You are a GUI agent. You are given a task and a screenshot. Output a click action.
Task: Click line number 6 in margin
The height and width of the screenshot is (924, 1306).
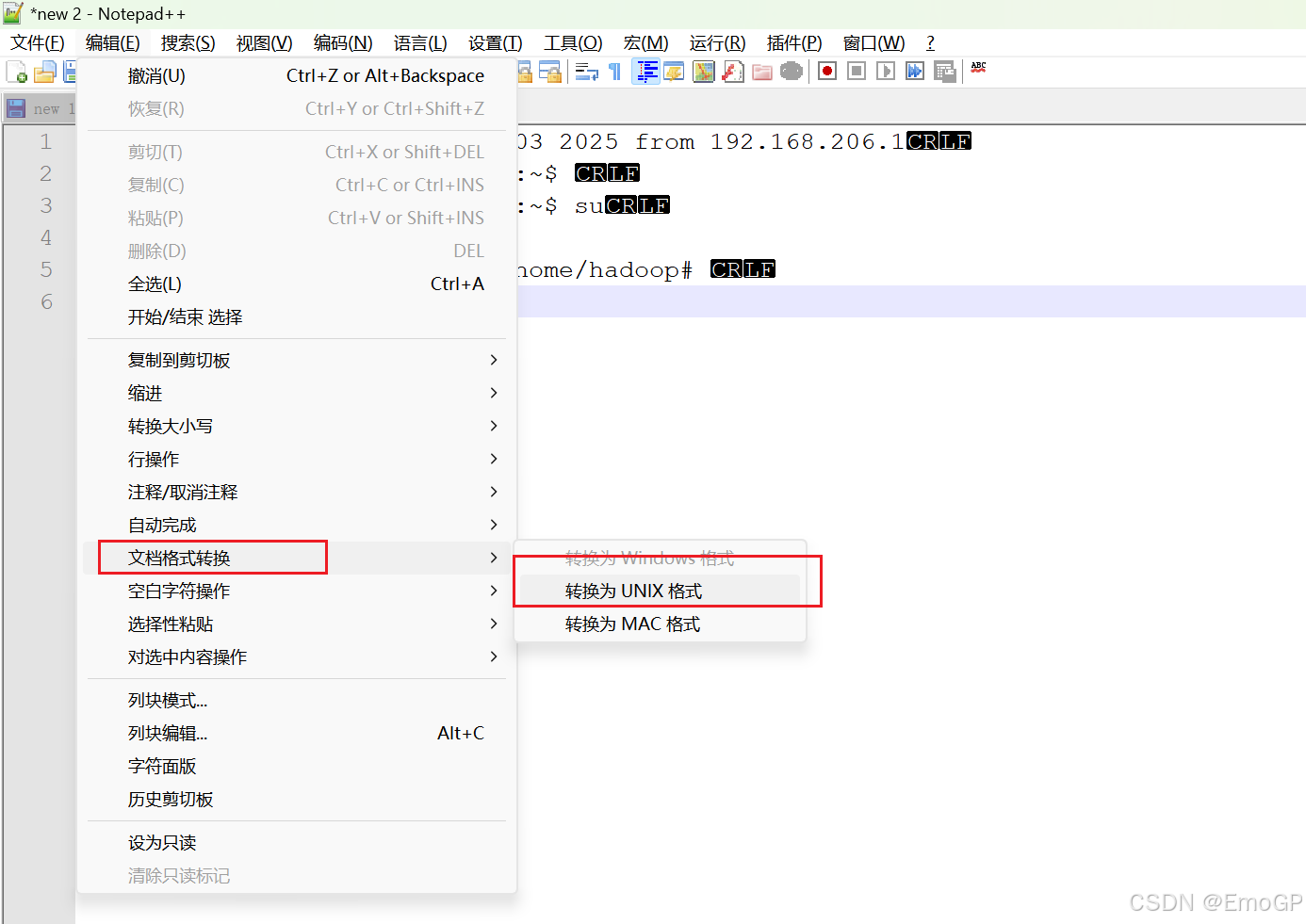pos(45,302)
